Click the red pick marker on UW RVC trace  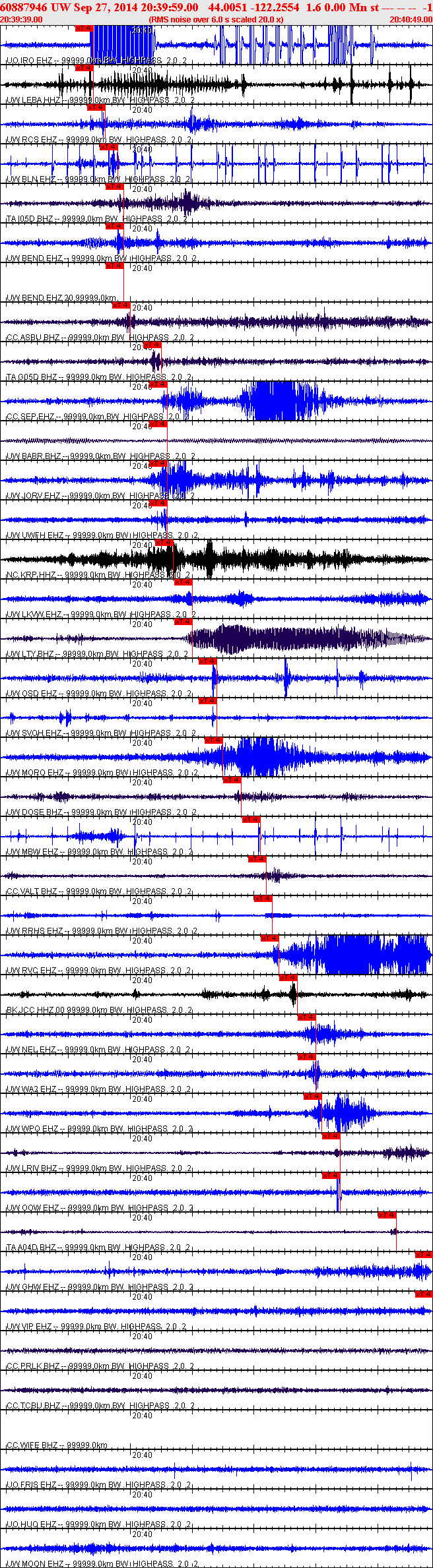[269, 938]
